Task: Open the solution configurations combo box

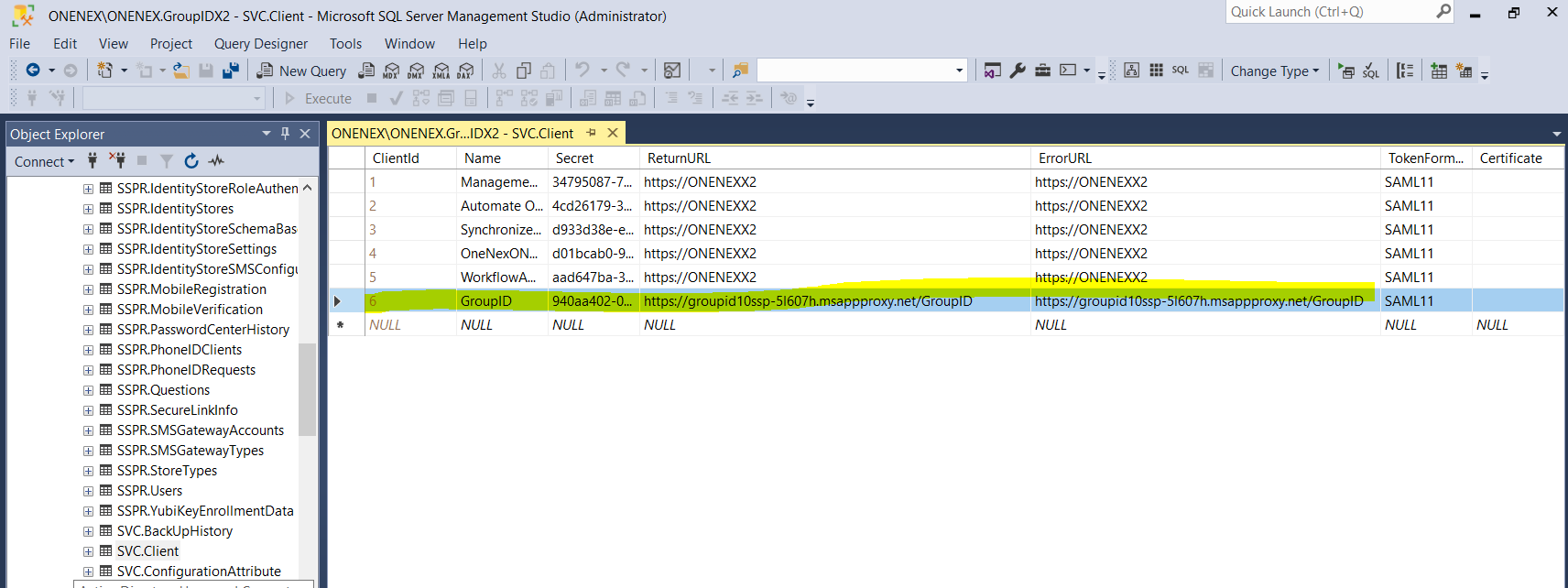Action: tap(863, 71)
